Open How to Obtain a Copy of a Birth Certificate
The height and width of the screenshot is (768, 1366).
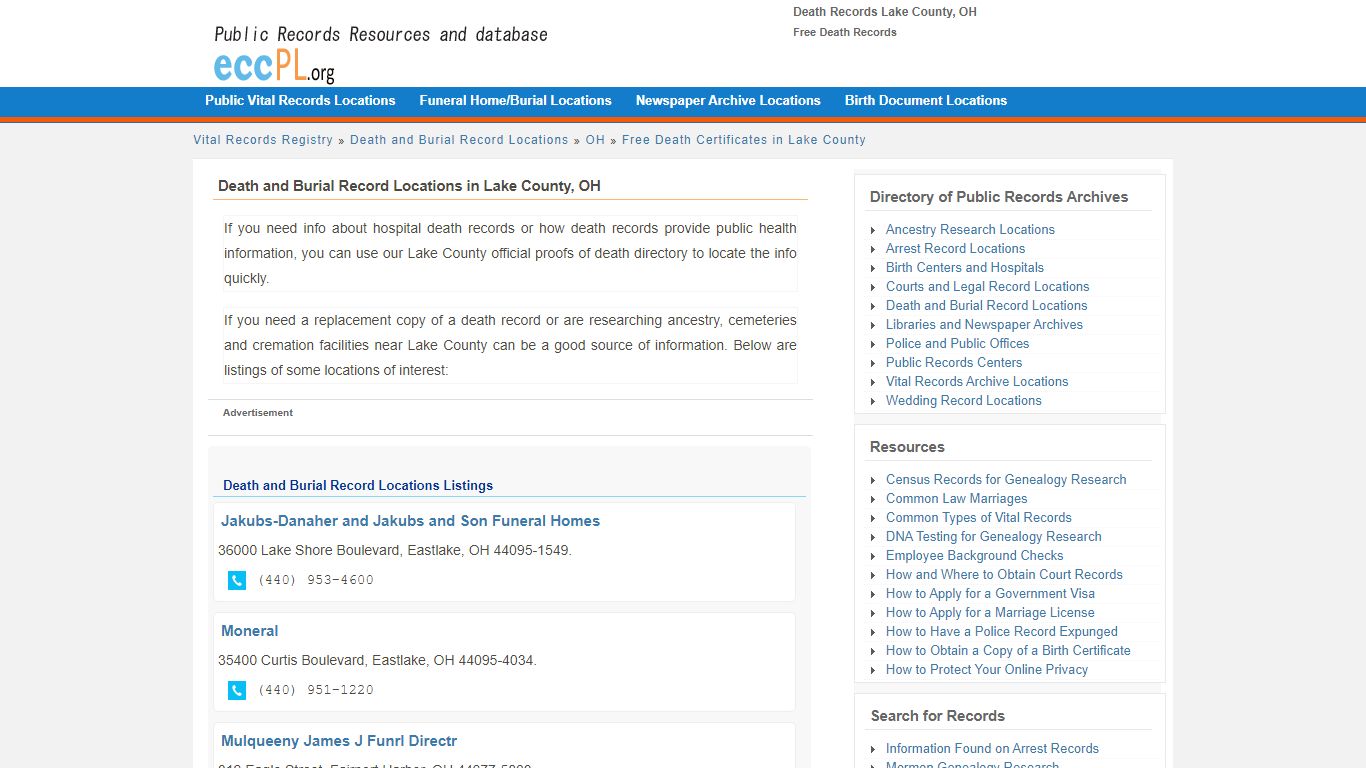[x=1008, y=650]
